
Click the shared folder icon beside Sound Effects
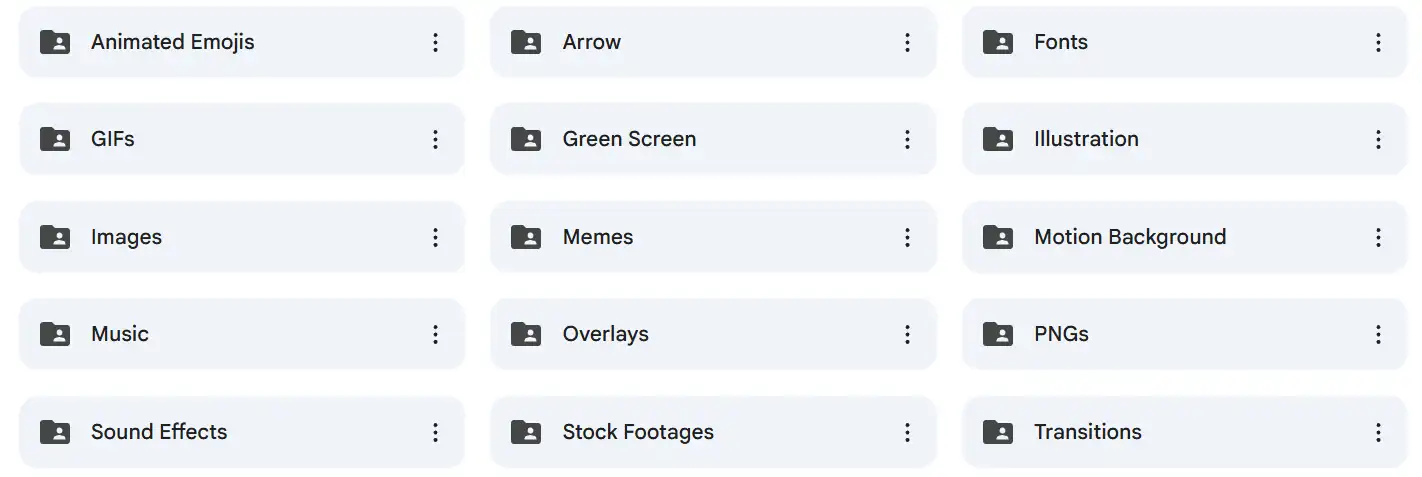click(x=55, y=432)
